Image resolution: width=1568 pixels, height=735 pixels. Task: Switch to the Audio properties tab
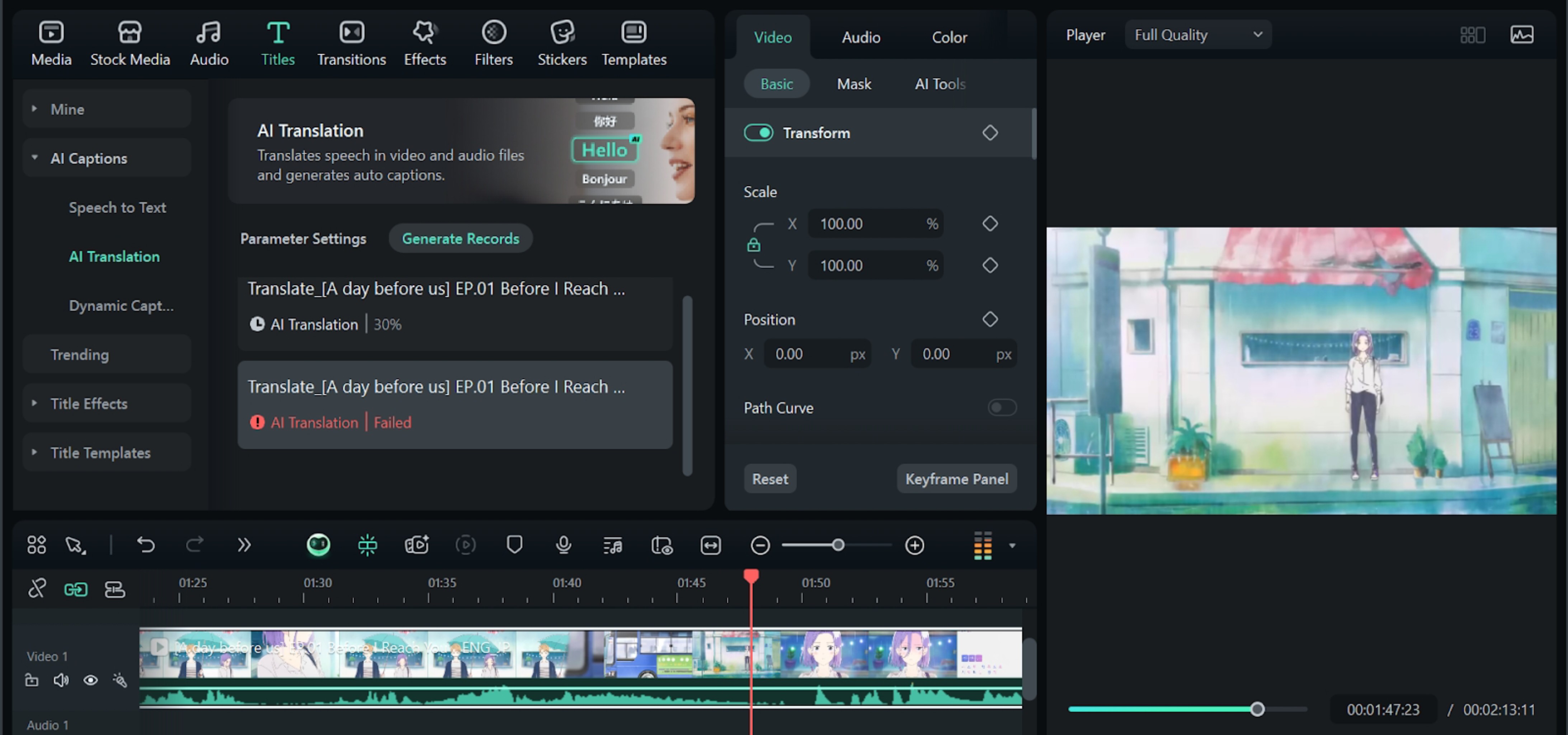pos(861,37)
